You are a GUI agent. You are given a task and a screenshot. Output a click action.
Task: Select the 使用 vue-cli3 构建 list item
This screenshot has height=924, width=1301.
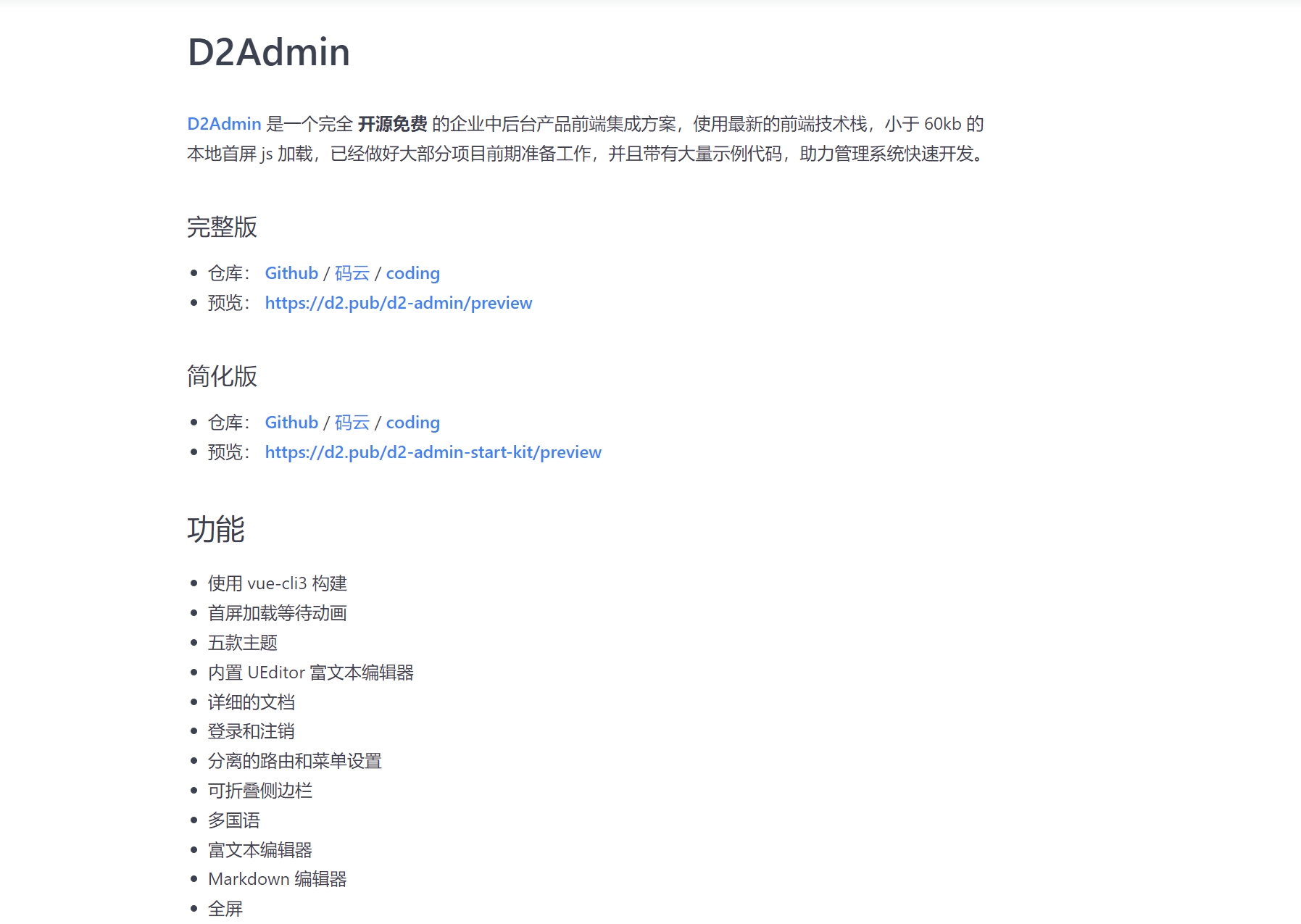(x=278, y=583)
